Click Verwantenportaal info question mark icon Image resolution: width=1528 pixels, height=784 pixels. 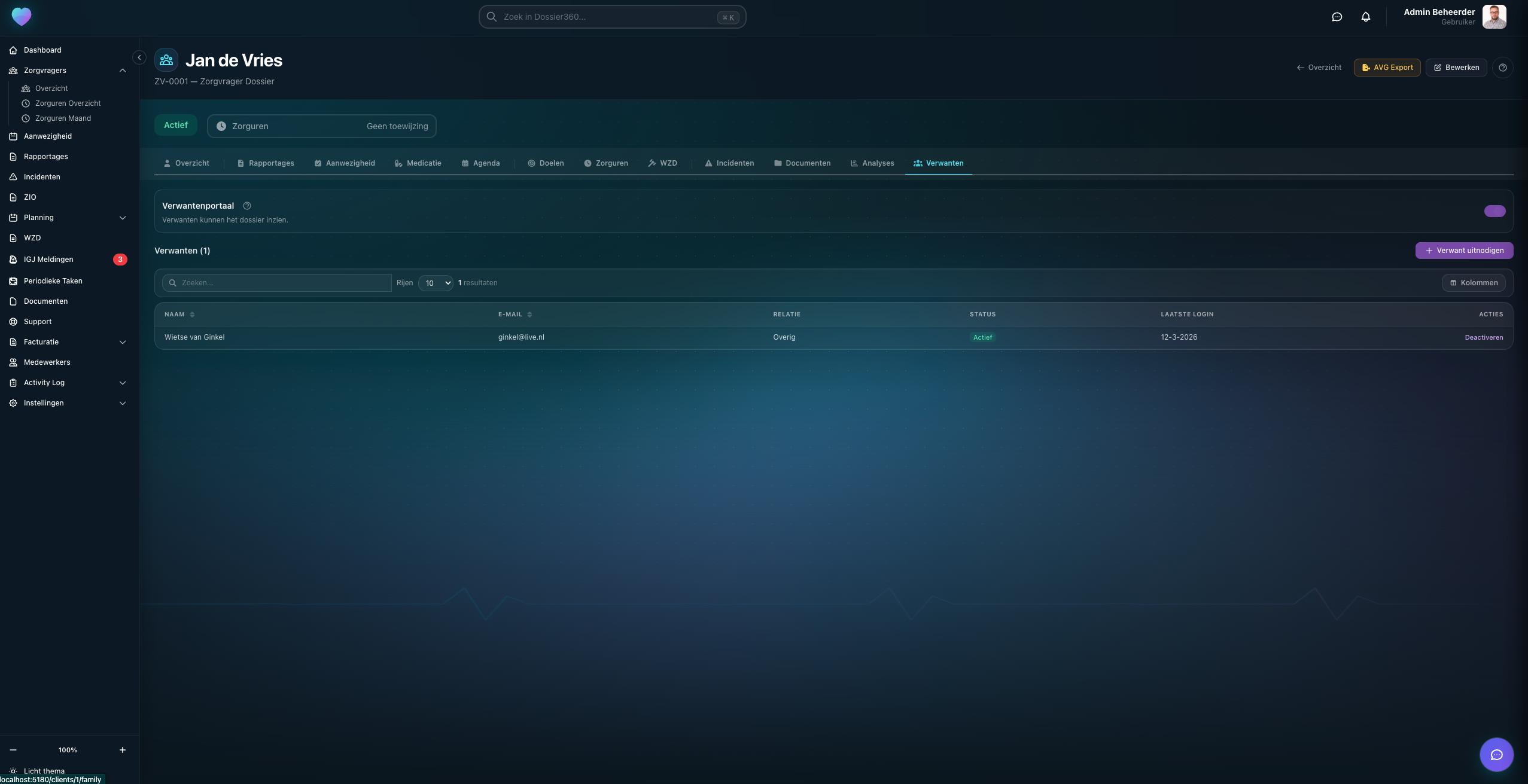coord(247,206)
